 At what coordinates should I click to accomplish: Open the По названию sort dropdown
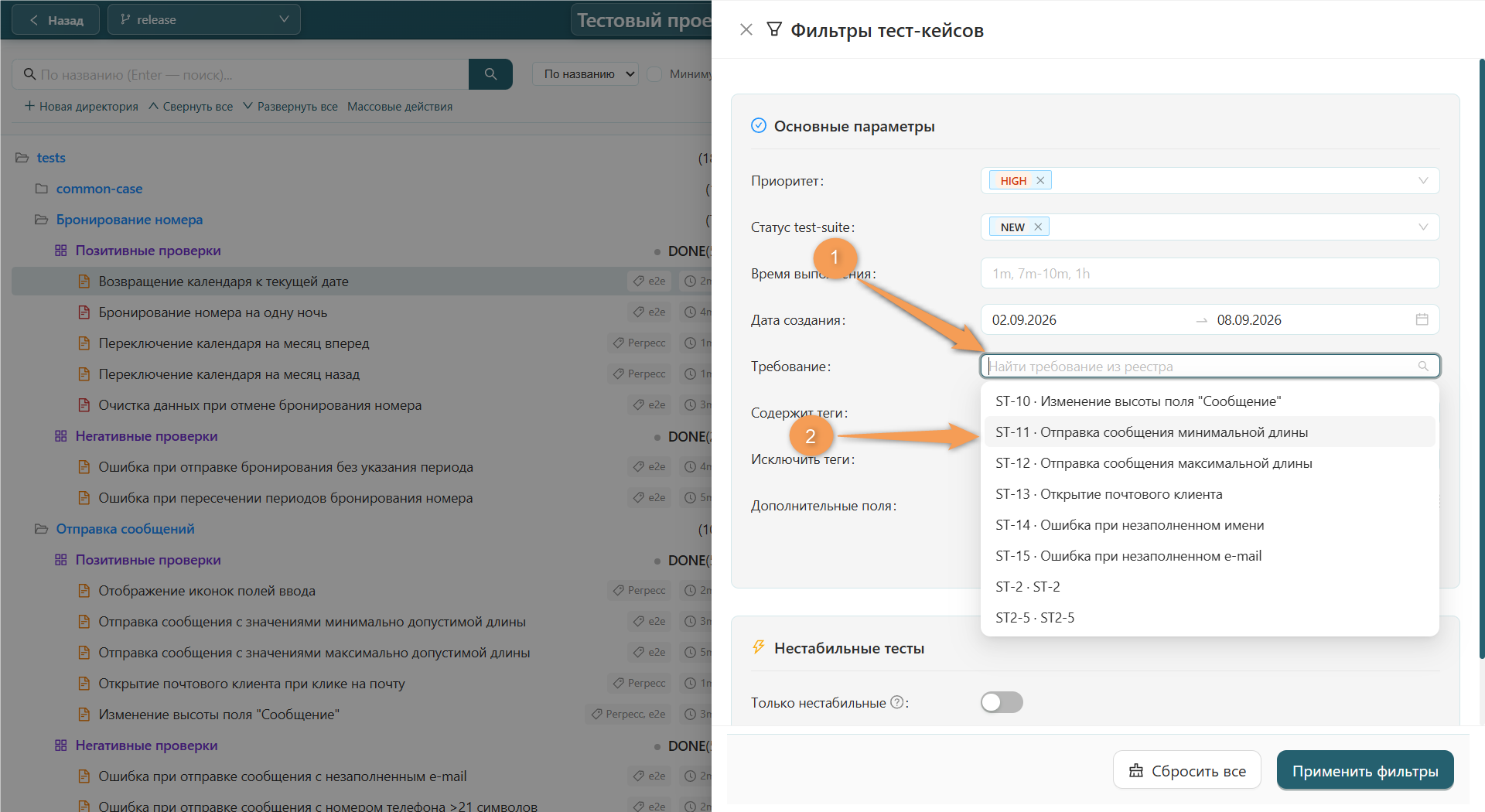[585, 74]
